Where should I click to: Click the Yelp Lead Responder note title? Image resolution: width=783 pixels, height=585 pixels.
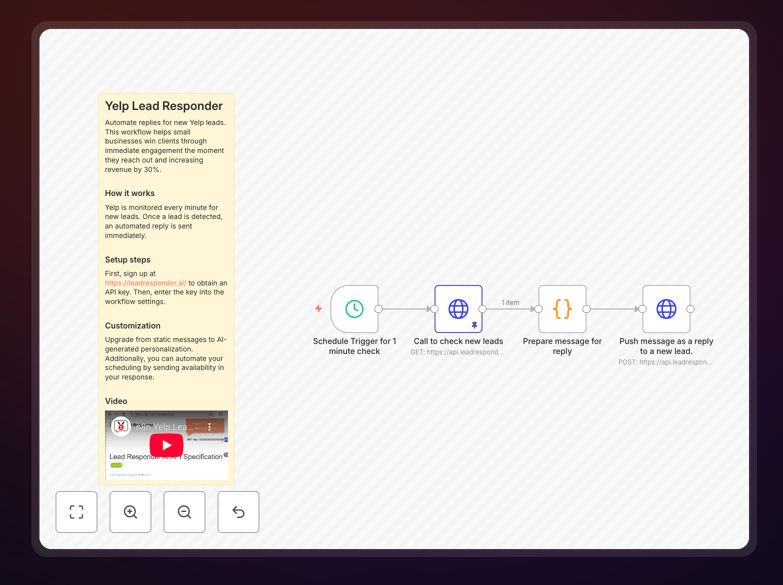point(164,106)
